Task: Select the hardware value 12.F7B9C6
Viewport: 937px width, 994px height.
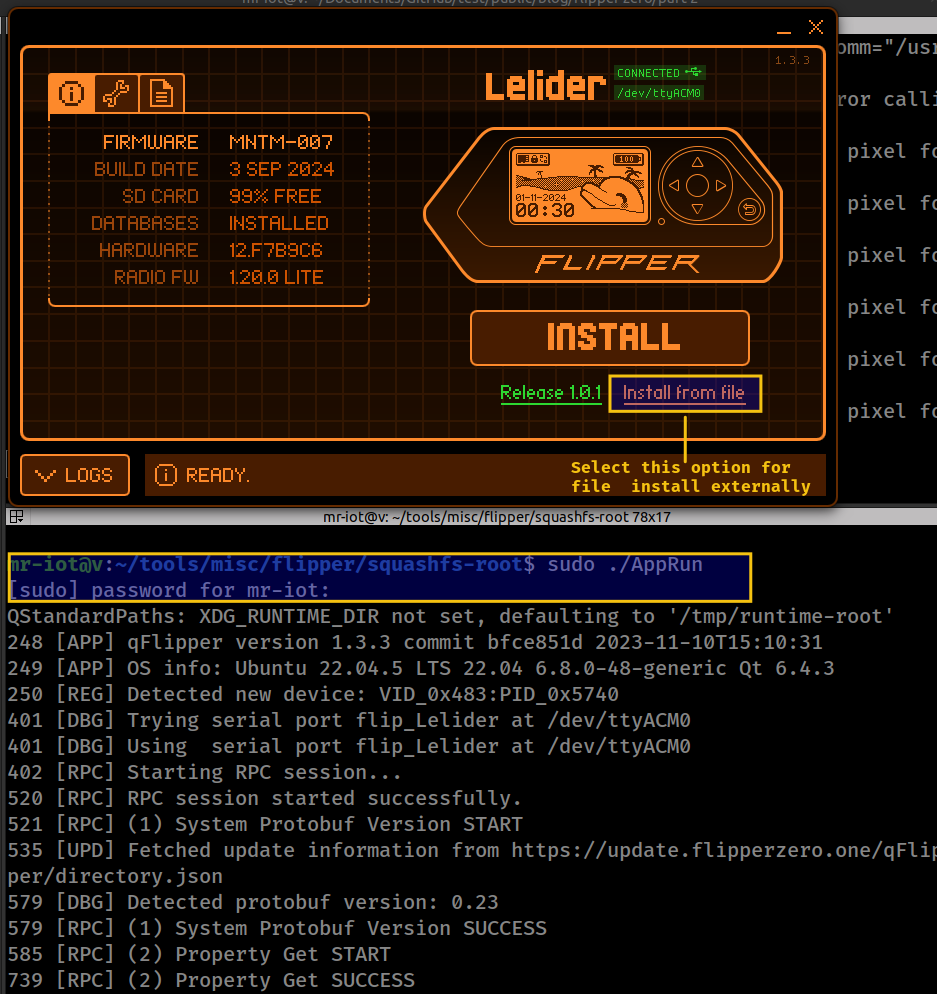Action: coord(276,250)
